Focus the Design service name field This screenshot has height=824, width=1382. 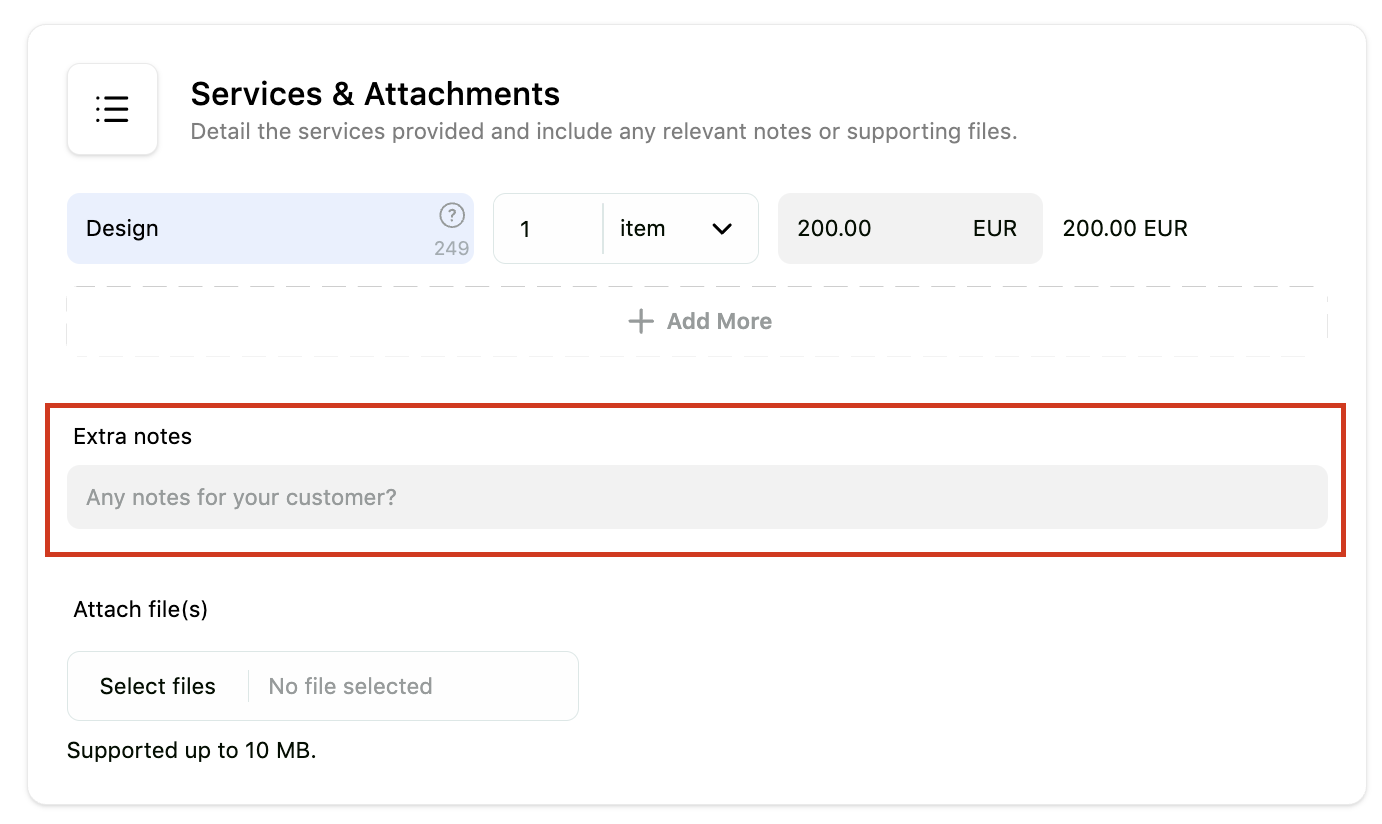pos(270,228)
